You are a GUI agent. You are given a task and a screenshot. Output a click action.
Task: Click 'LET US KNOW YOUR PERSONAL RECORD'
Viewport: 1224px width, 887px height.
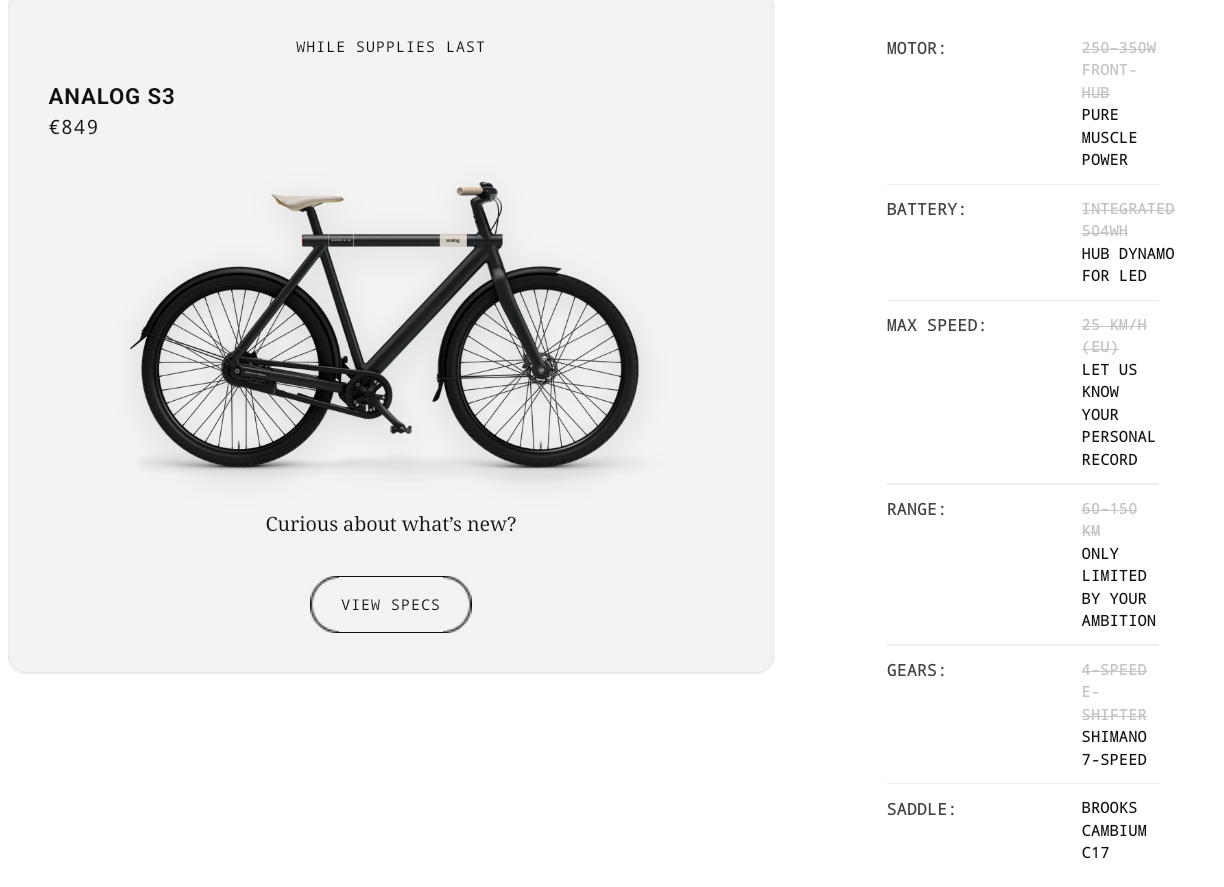[x=1117, y=414]
